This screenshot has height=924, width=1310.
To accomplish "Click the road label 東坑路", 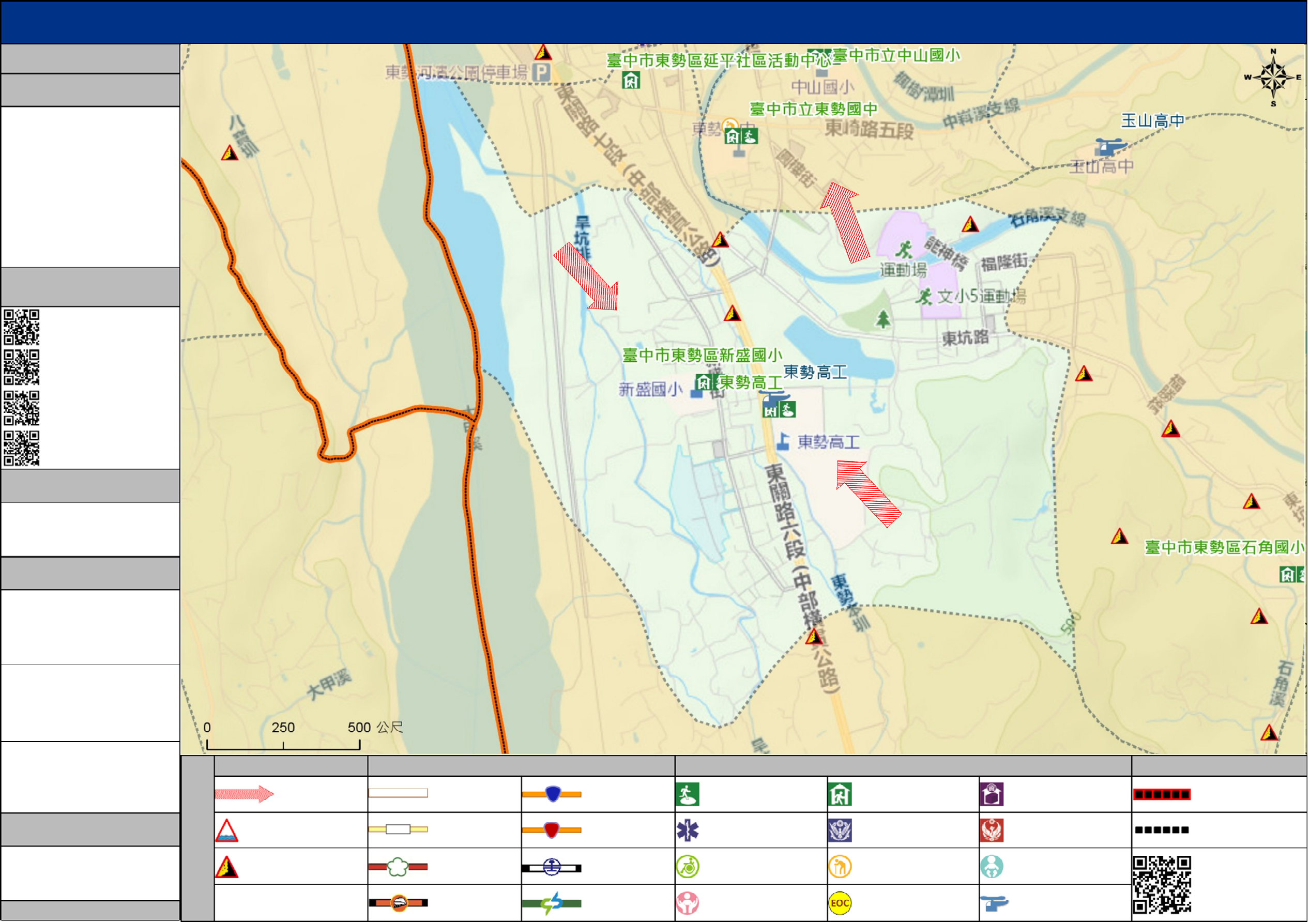I will 965,338.
